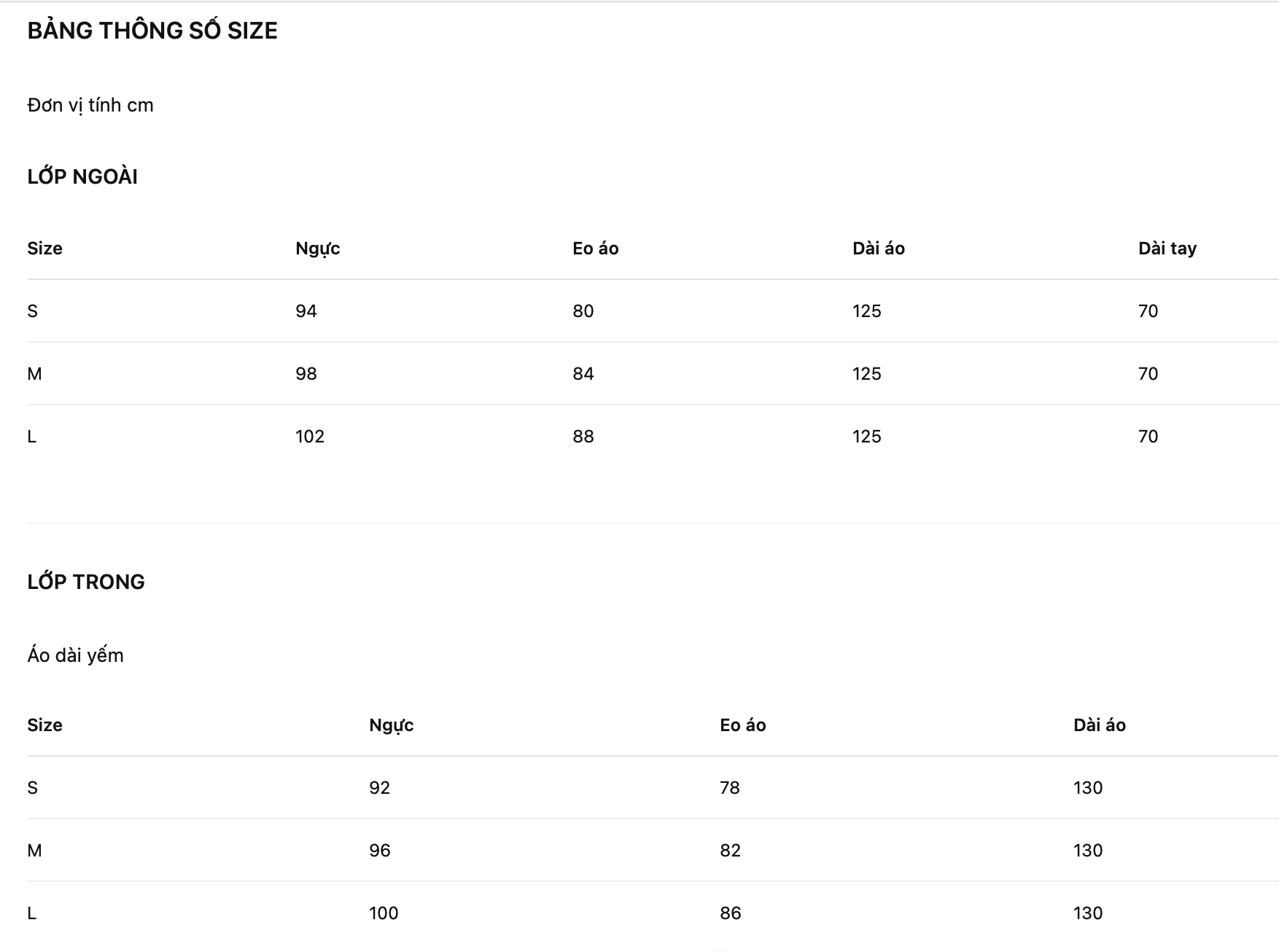
Task: Select the chest value 100 in the bottom row
Action: [383, 913]
